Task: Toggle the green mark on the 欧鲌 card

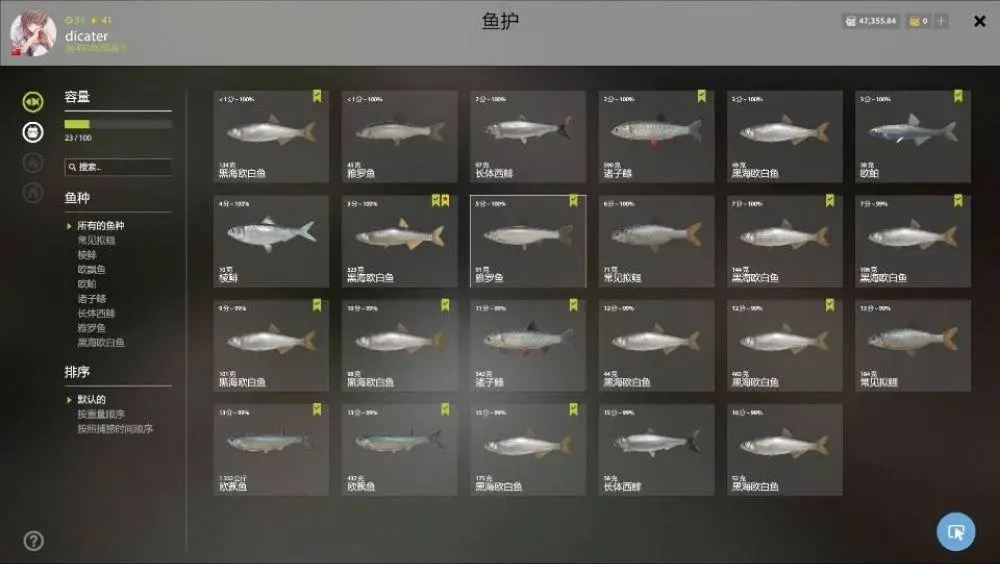Action: click(x=958, y=96)
